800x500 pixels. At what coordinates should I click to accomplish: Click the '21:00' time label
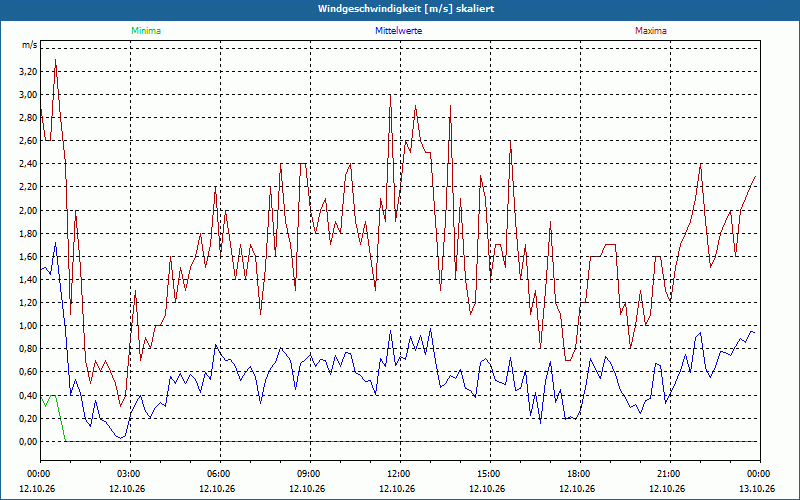[x=669, y=474]
